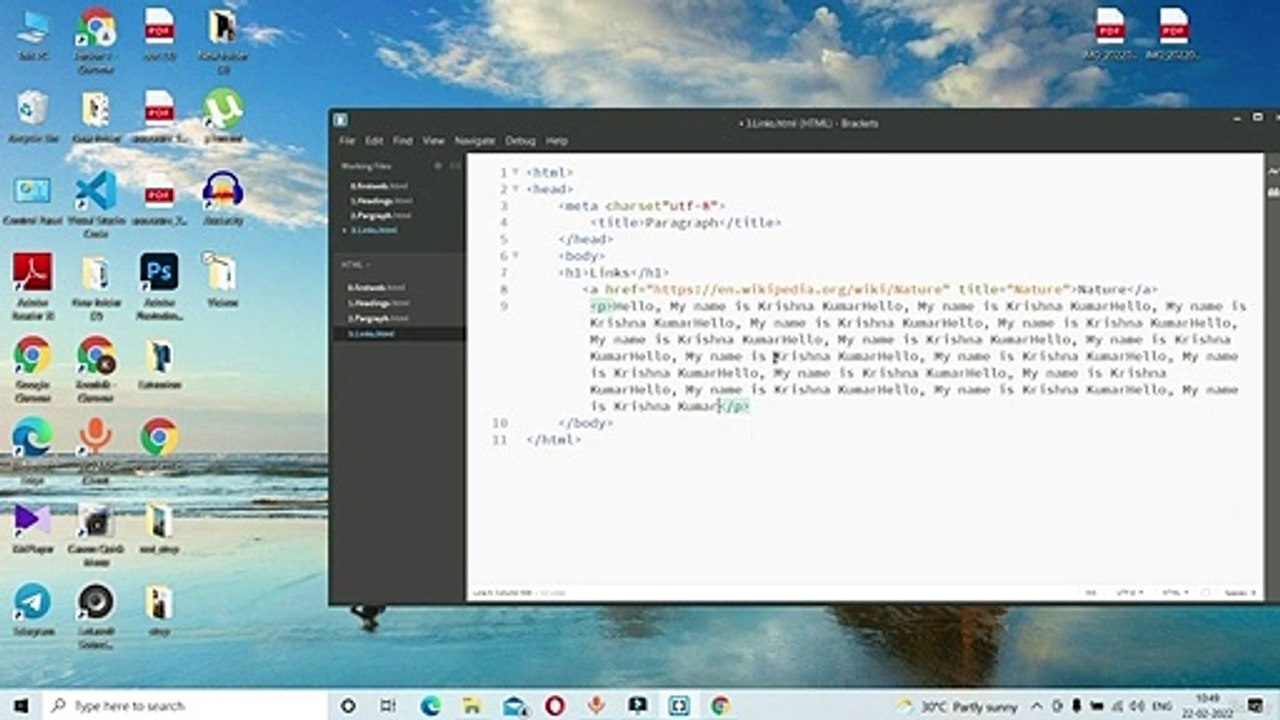Toggle Spaces indentation type in status bar

pyautogui.click(x=1240, y=593)
